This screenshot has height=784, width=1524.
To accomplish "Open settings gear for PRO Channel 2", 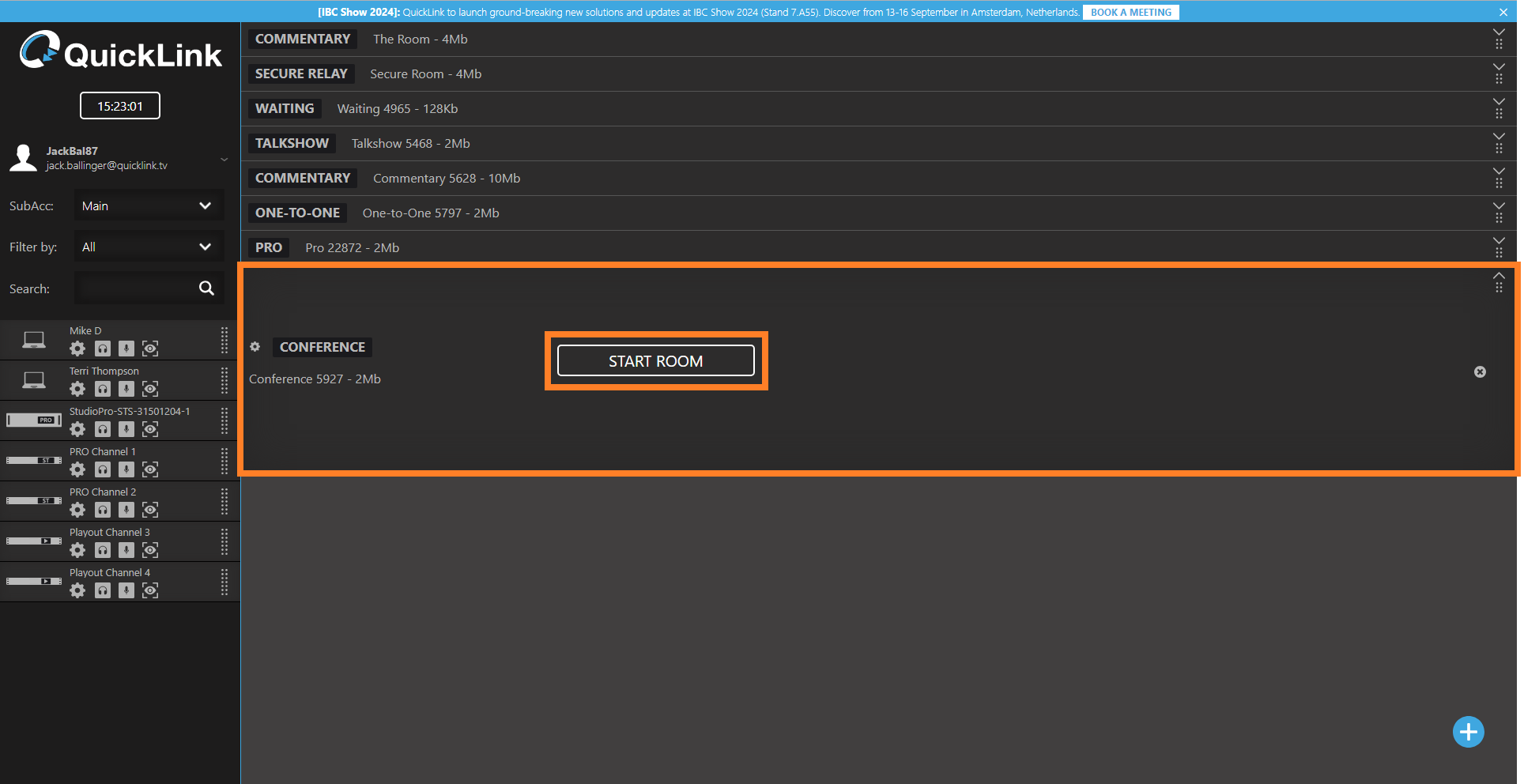I will [x=77, y=510].
